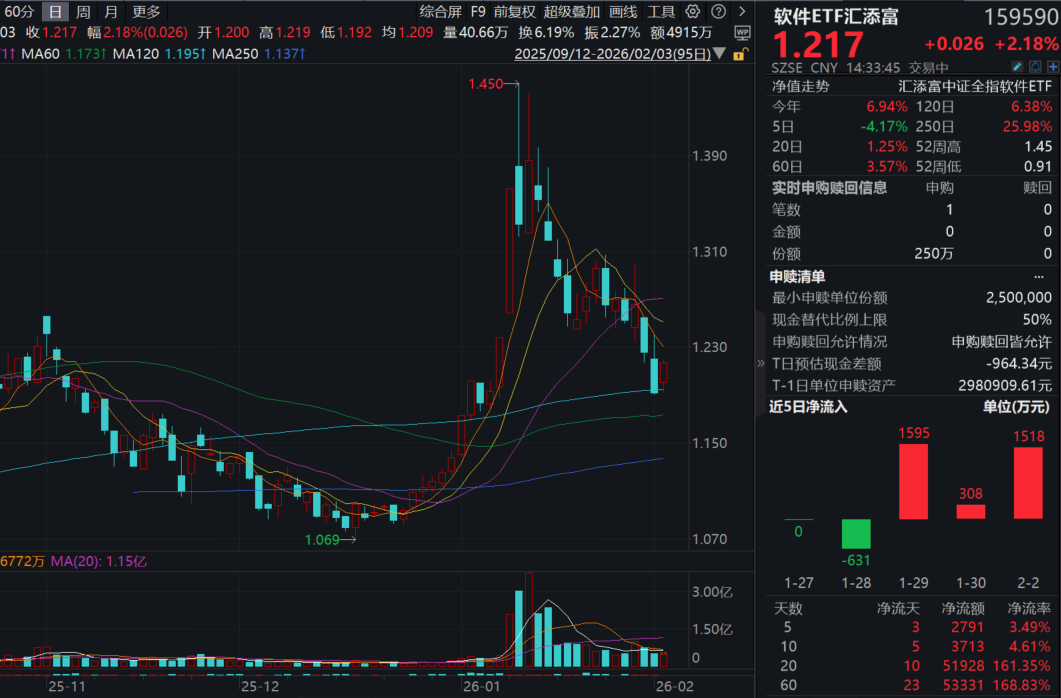Open the 申赎清单 ellipsis menu

coord(1038,277)
